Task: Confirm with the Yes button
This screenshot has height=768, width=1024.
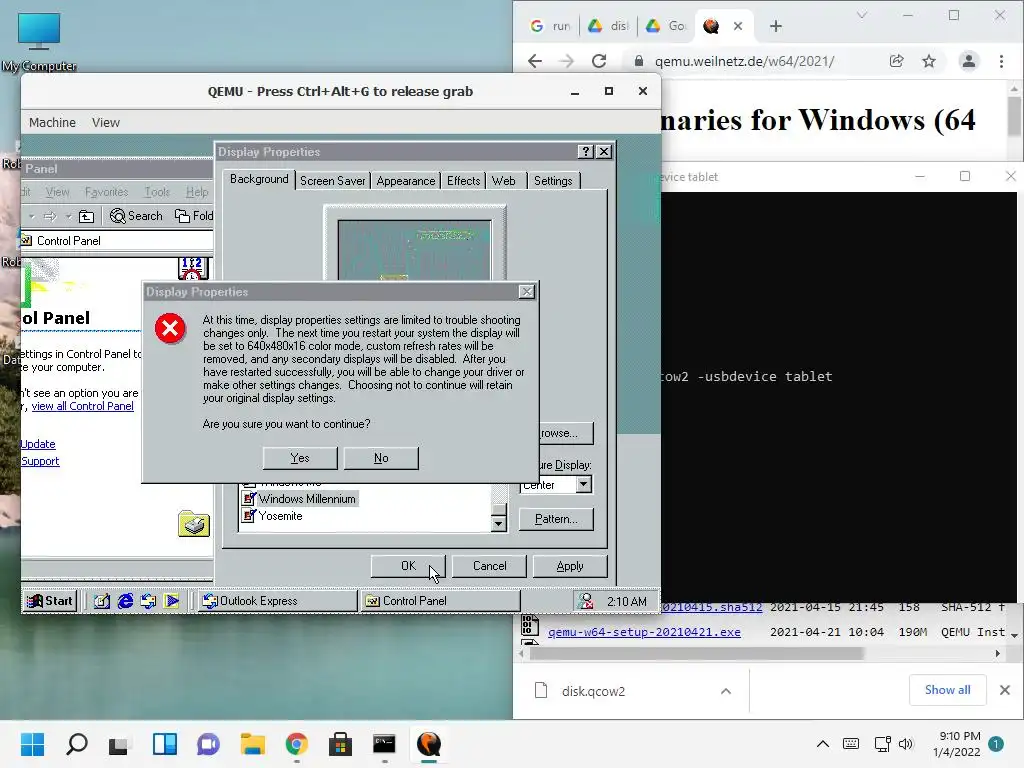Action: [300, 458]
